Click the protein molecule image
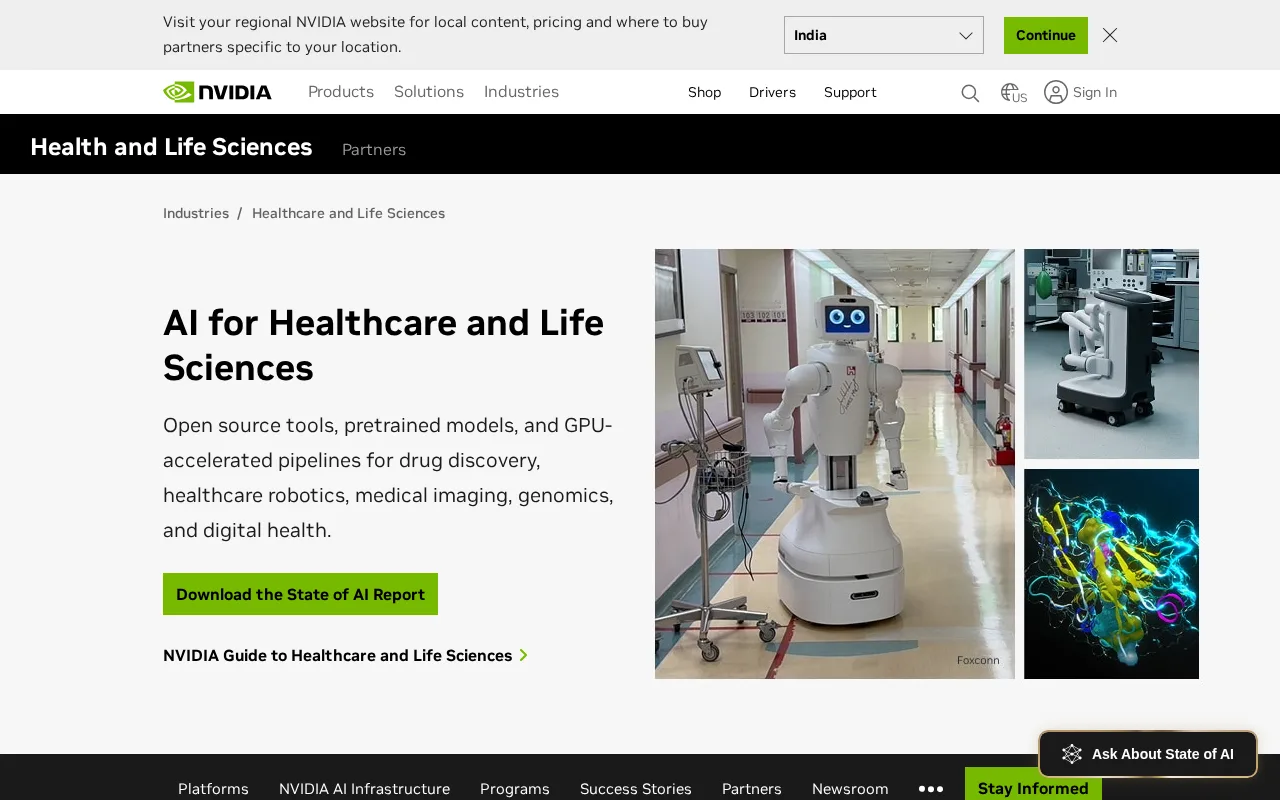Image resolution: width=1280 pixels, height=800 pixels. click(1111, 574)
